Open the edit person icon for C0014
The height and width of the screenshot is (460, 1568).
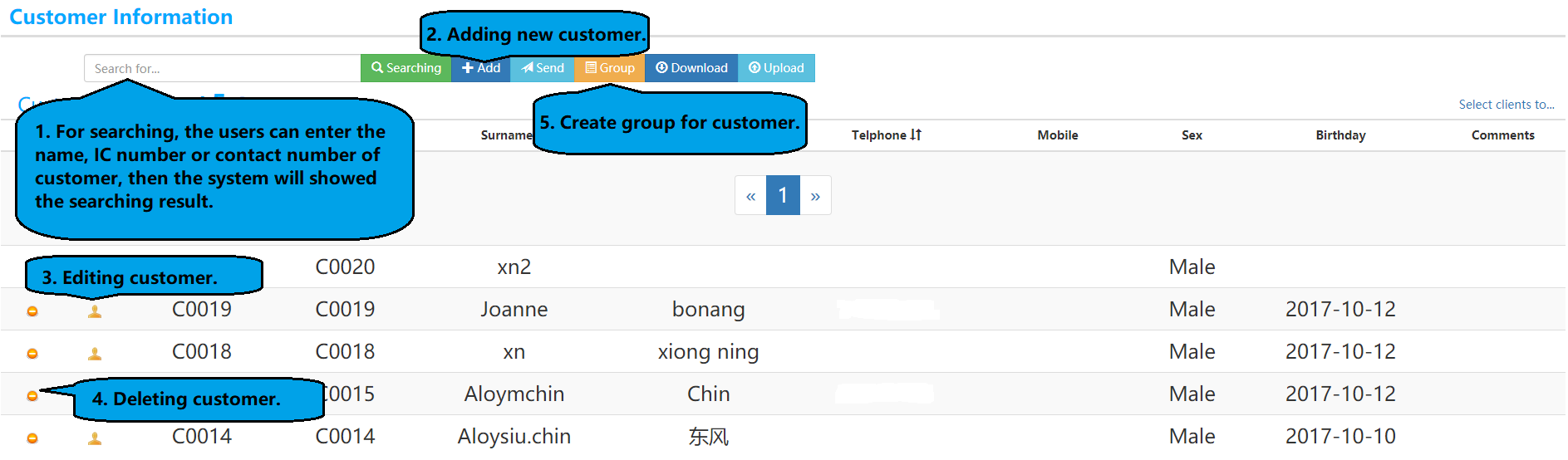95,438
